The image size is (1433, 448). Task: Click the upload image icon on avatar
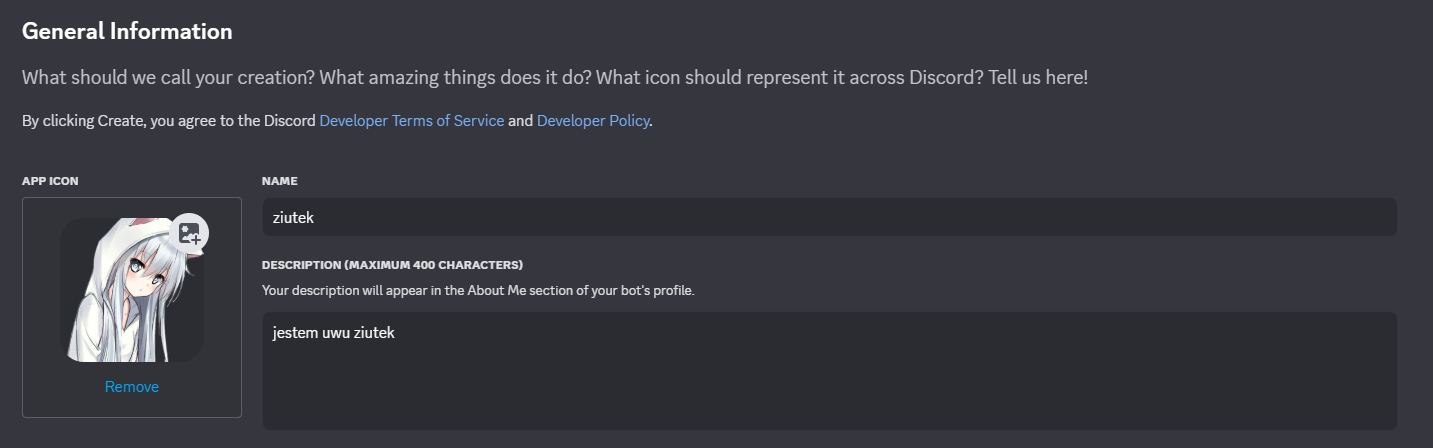[190, 233]
